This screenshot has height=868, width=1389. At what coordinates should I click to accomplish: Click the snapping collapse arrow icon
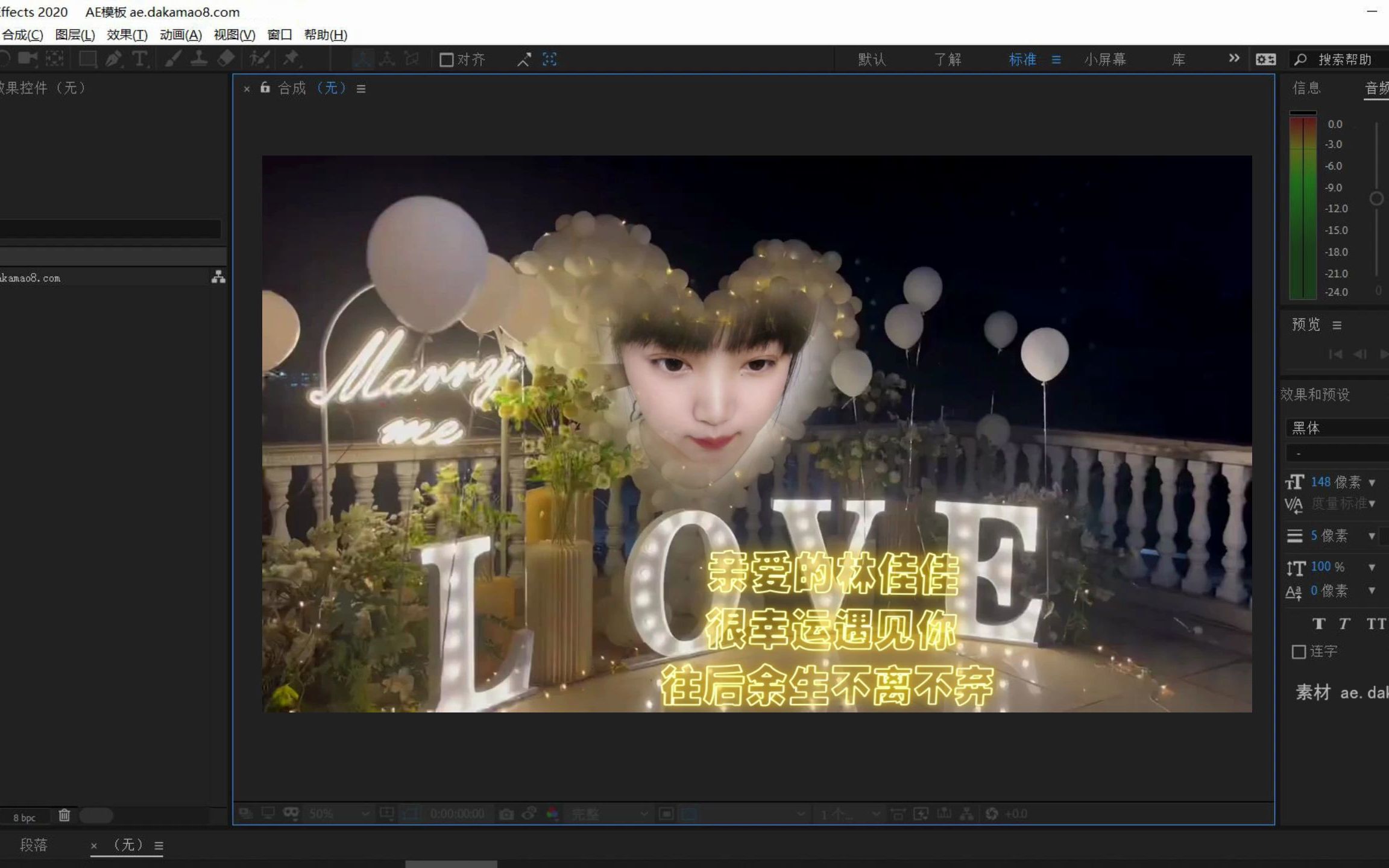point(524,60)
